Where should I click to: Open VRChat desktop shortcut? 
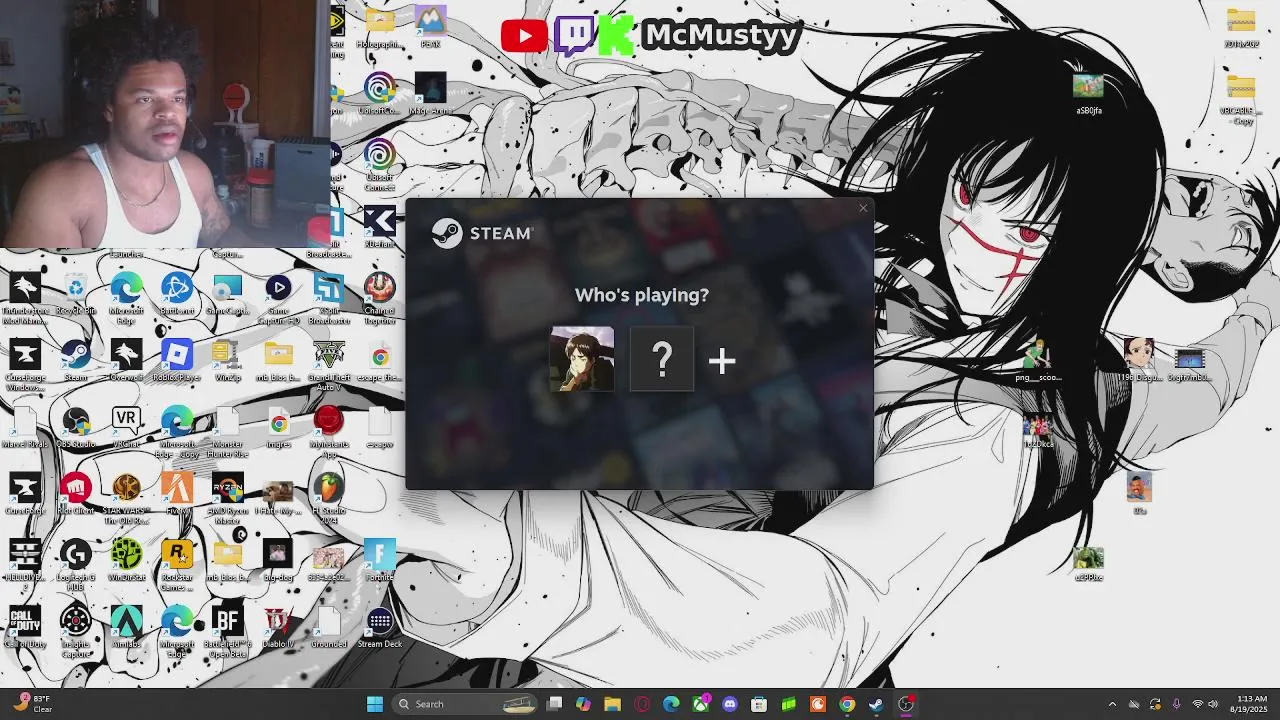[x=126, y=429]
